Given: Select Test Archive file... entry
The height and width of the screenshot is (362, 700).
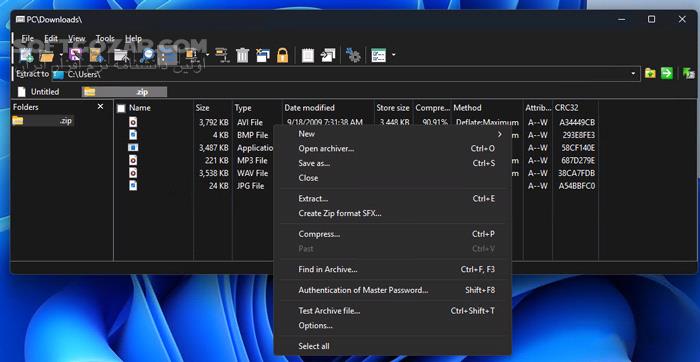Looking at the screenshot, I should pos(392,311).
